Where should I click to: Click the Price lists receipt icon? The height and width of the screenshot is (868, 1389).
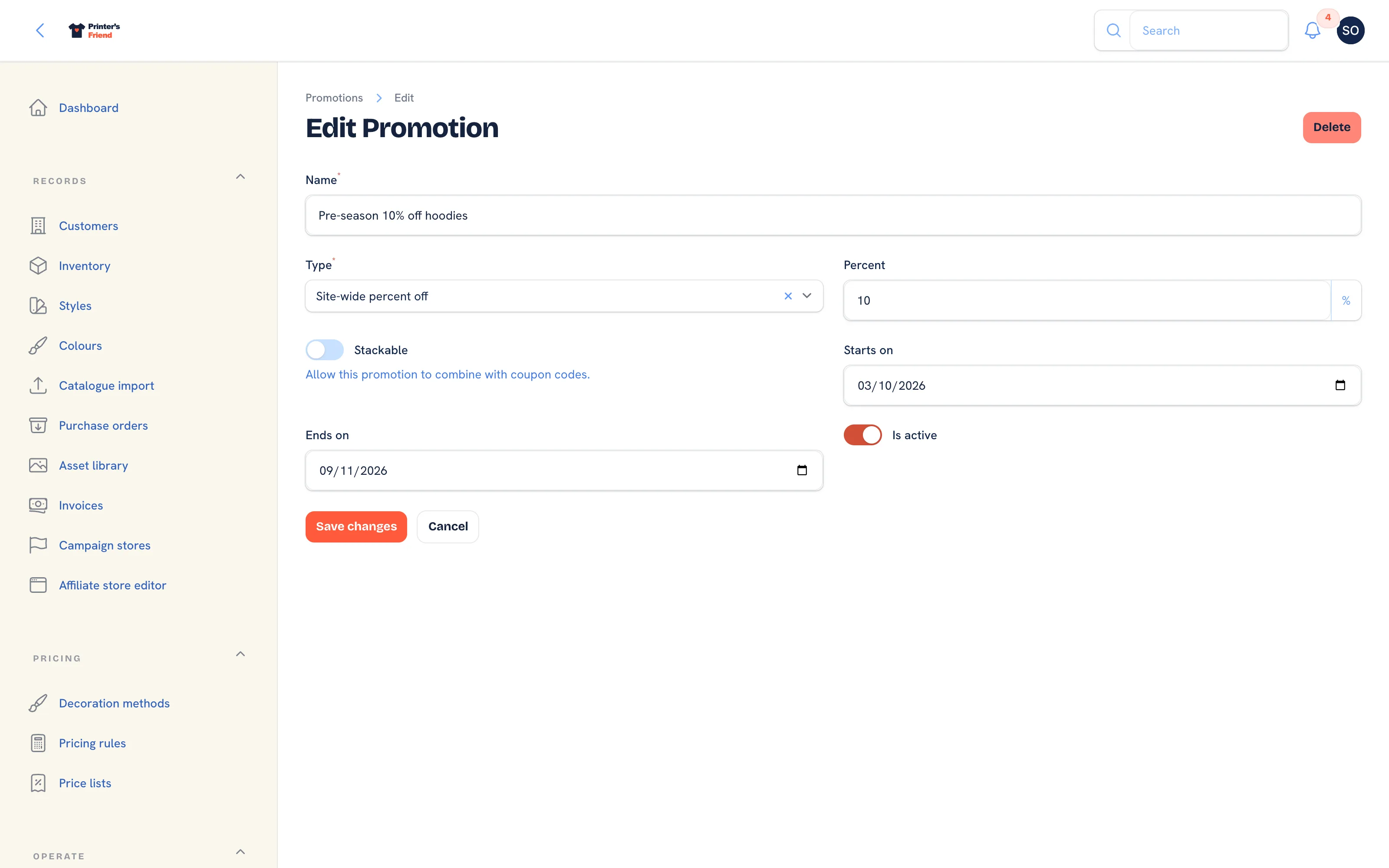38,783
